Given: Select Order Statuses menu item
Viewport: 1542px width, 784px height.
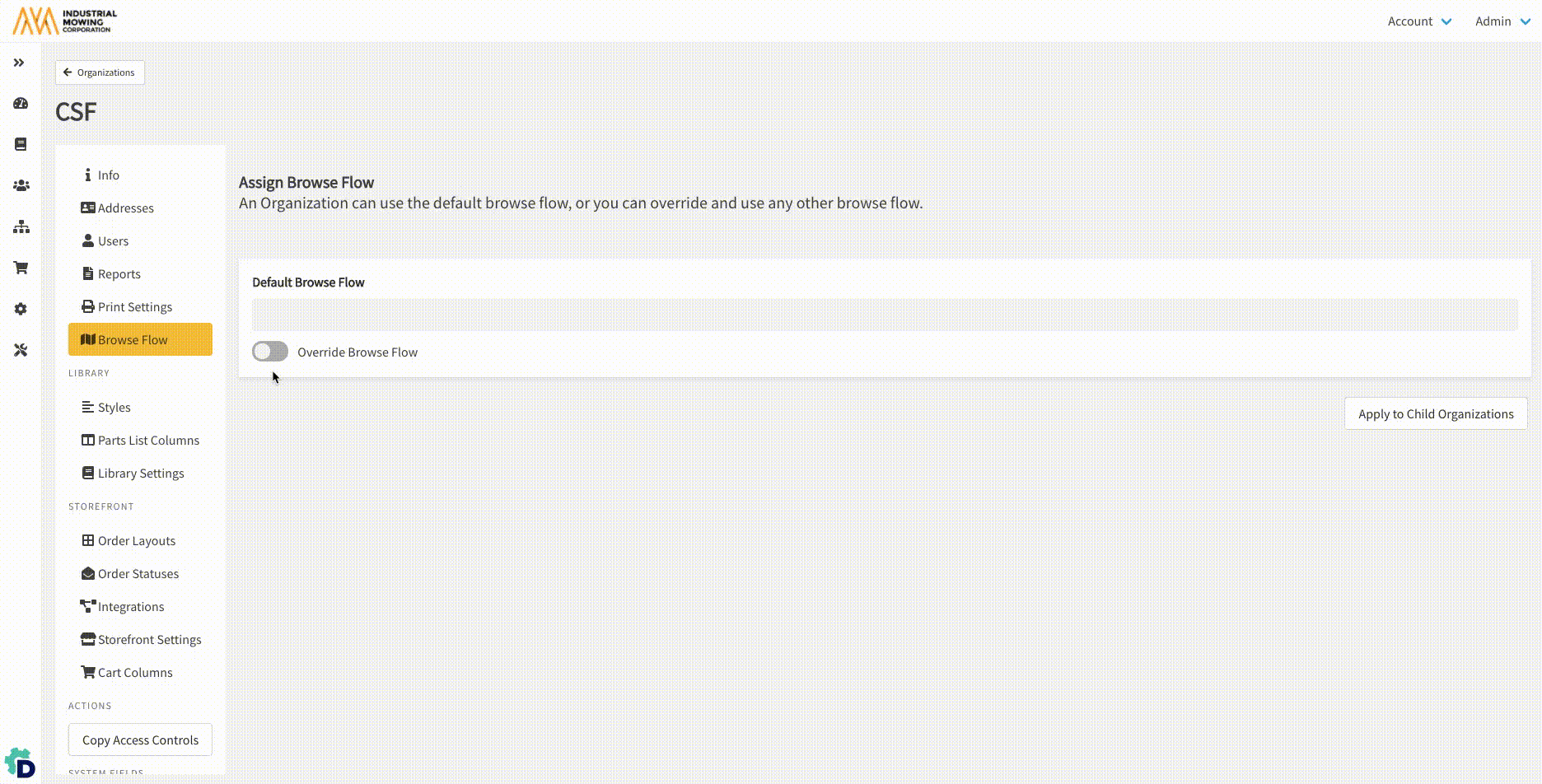Looking at the screenshot, I should (x=138, y=574).
